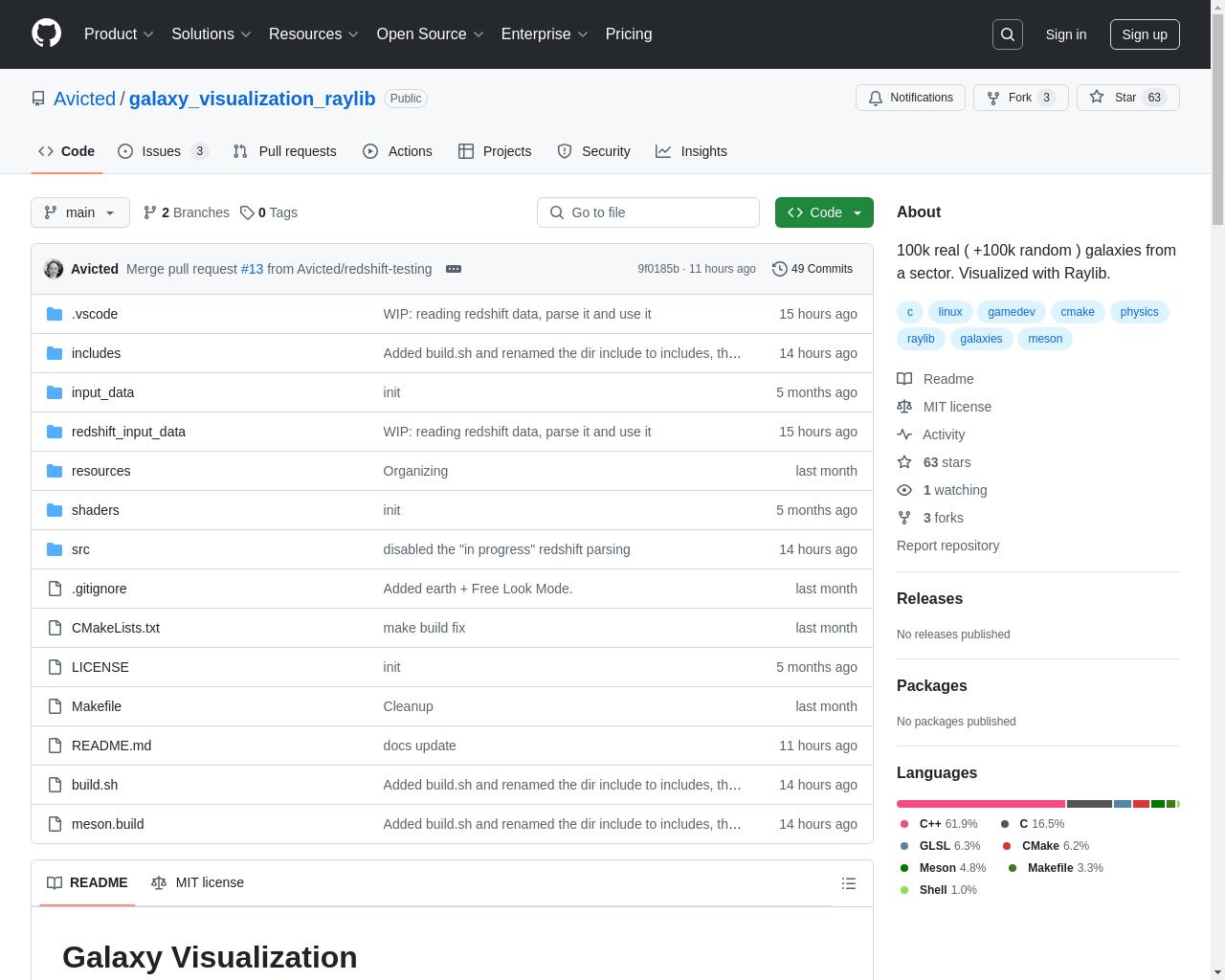This screenshot has width=1225, height=980.
Task: Open the search magnifier button
Action: [1008, 34]
